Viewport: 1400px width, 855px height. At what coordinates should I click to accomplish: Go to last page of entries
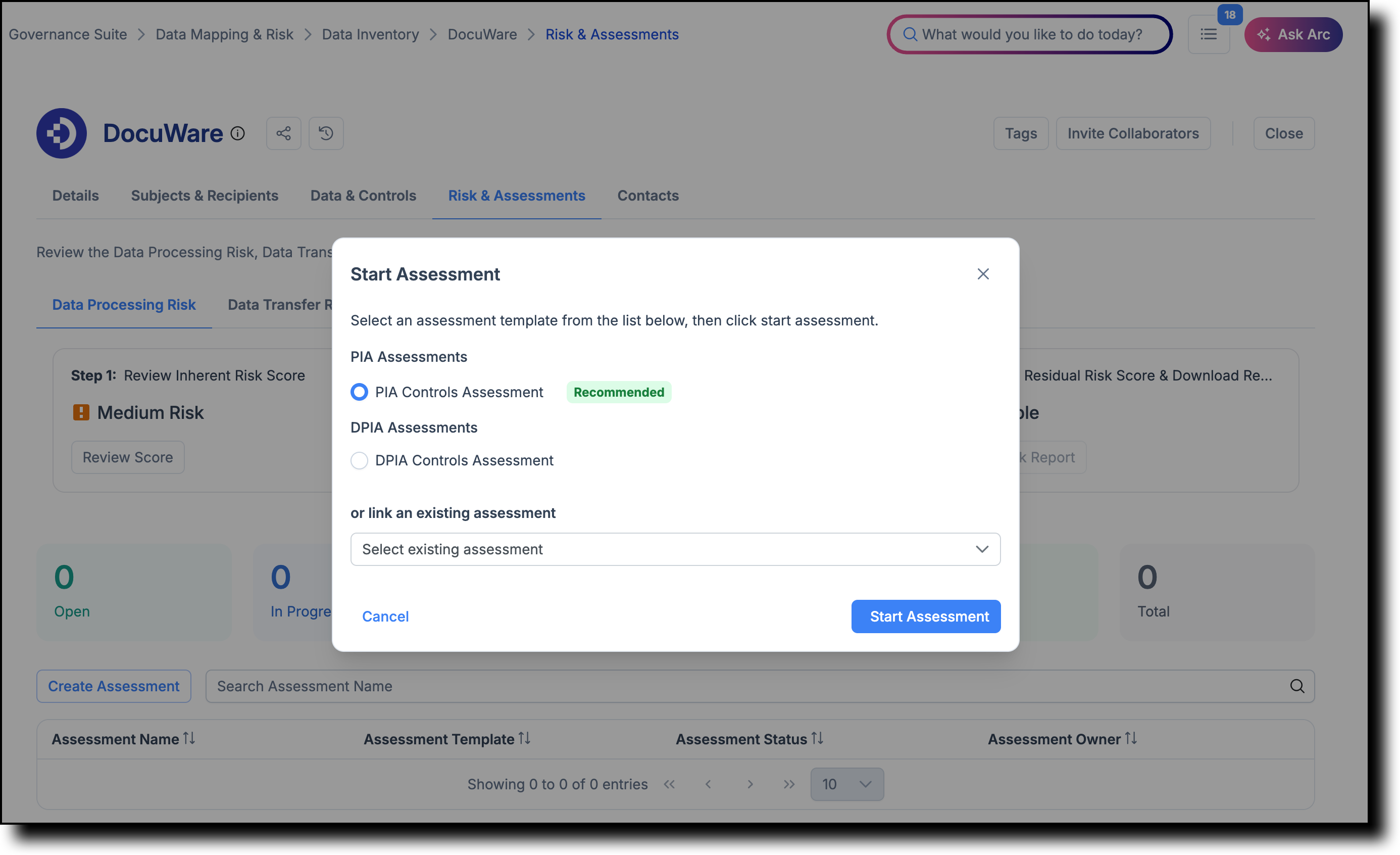pyautogui.click(x=789, y=784)
